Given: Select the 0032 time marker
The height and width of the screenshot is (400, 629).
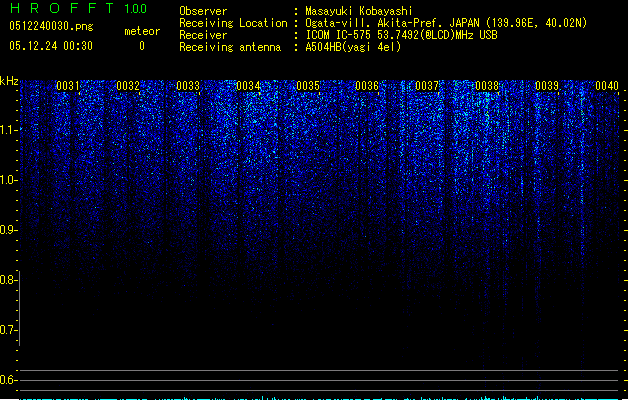Looking at the screenshot, I should coord(128,86).
